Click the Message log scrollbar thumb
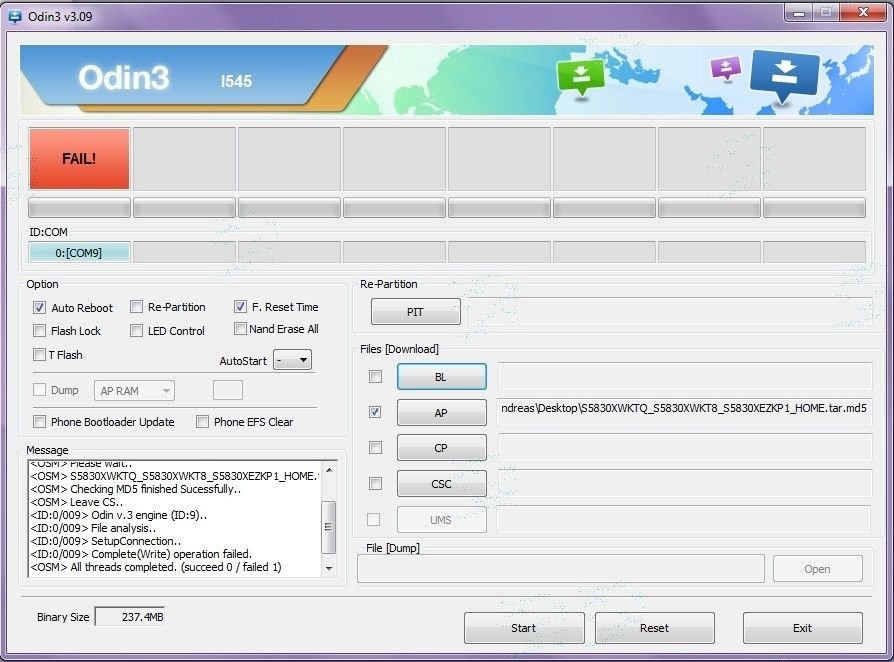894x662 pixels. [x=328, y=527]
